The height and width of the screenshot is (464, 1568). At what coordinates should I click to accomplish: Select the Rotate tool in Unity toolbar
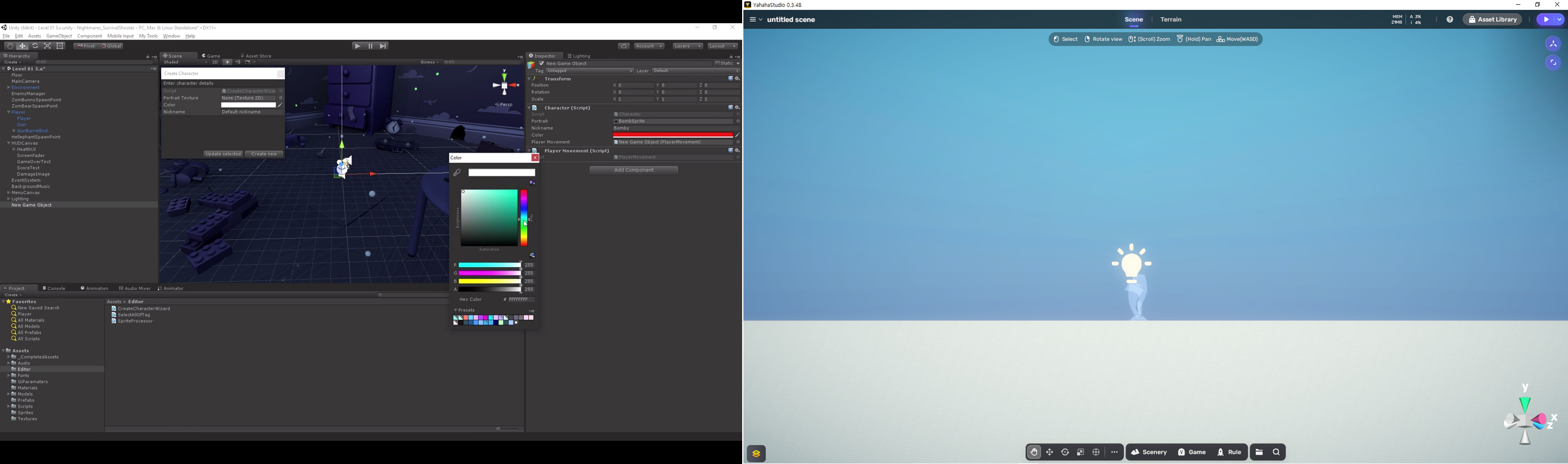[x=35, y=46]
